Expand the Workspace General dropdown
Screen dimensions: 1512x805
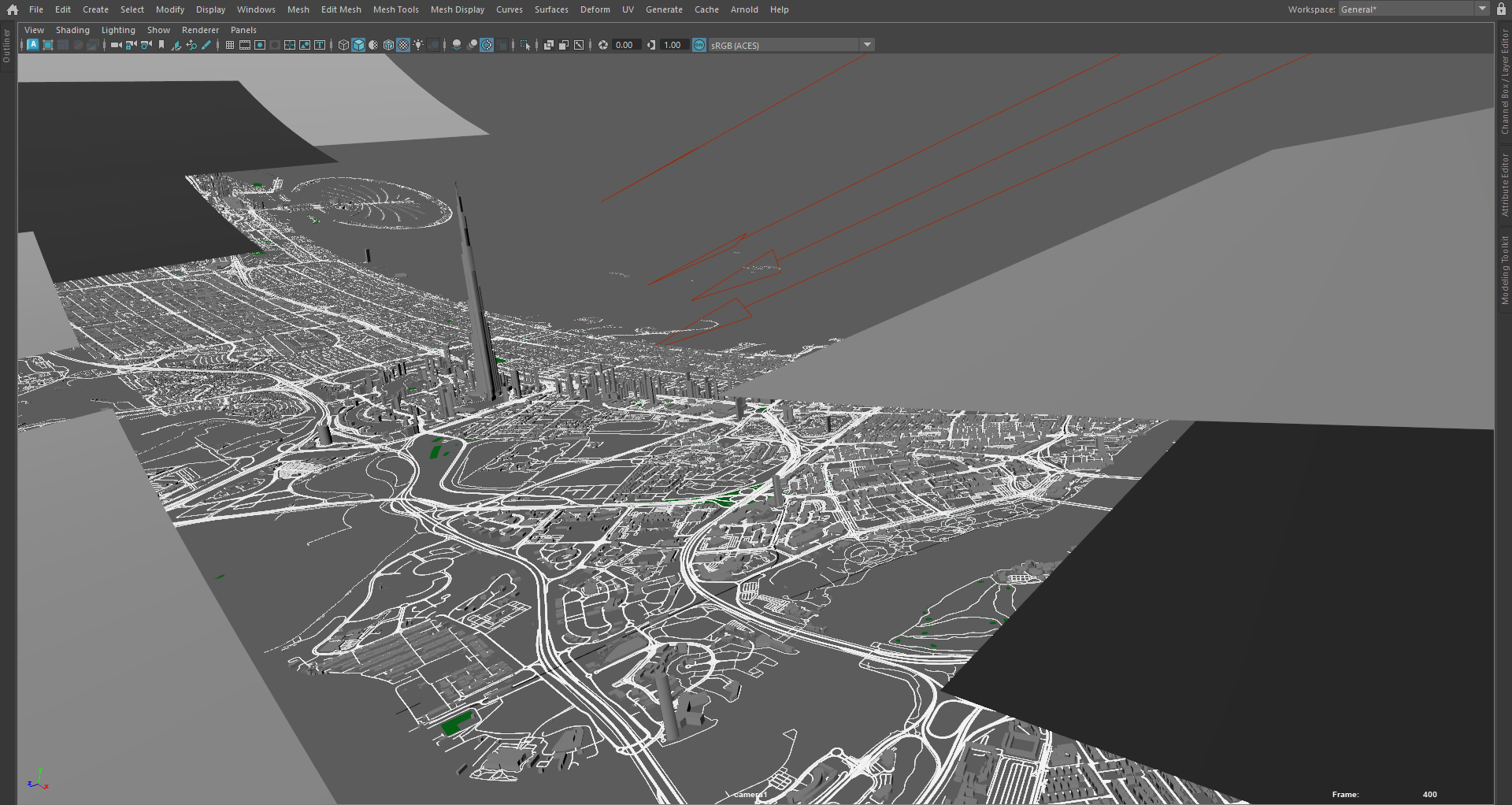click(1482, 9)
